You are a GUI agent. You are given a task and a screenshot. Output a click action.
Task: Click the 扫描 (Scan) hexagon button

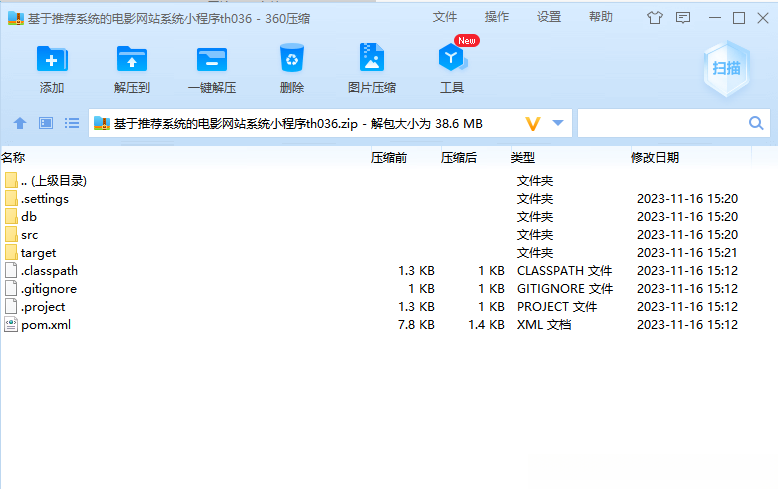pyautogui.click(x=726, y=68)
